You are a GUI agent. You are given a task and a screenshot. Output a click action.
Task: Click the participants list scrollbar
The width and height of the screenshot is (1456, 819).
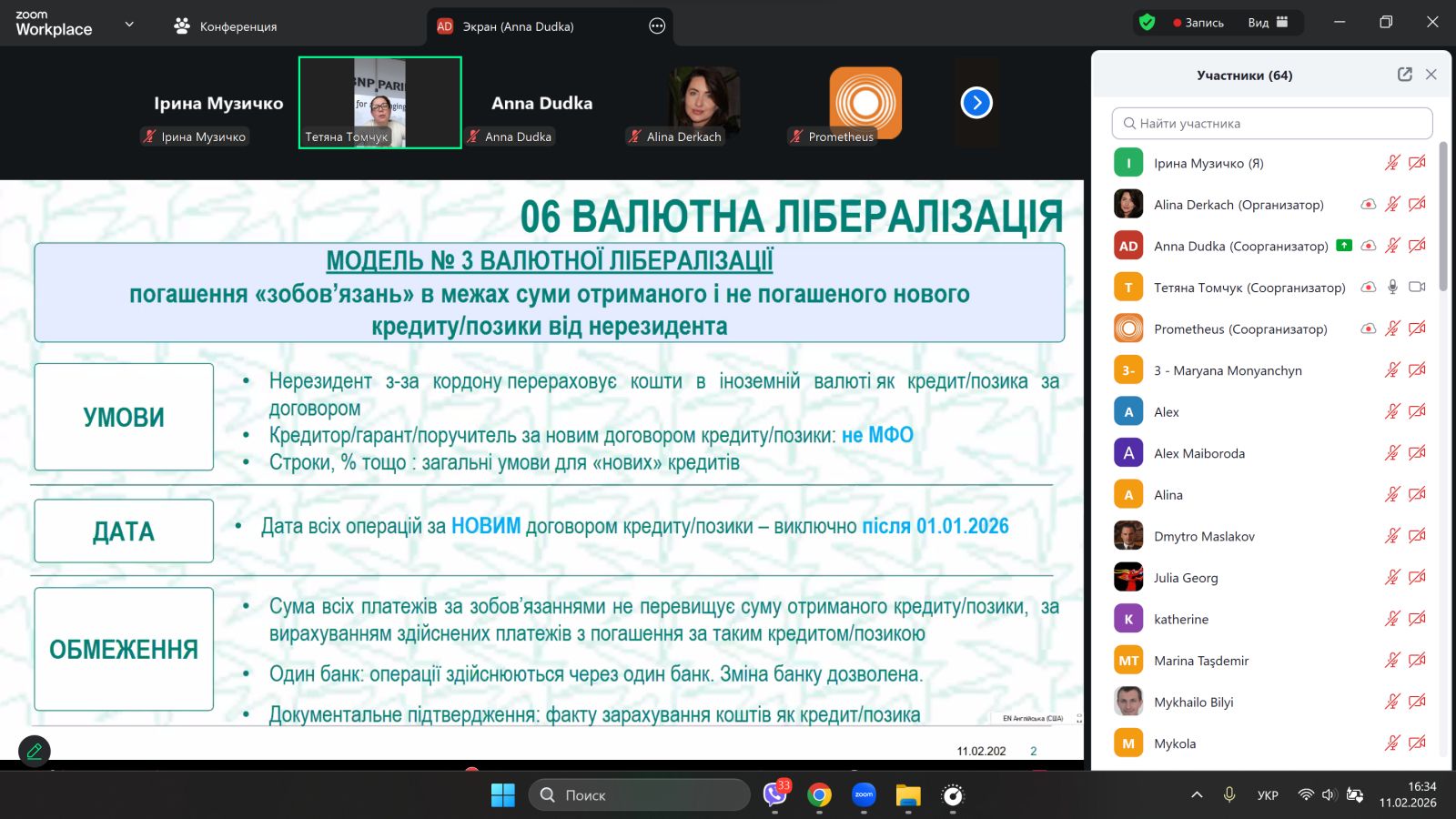pyautogui.click(x=1443, y=218)
